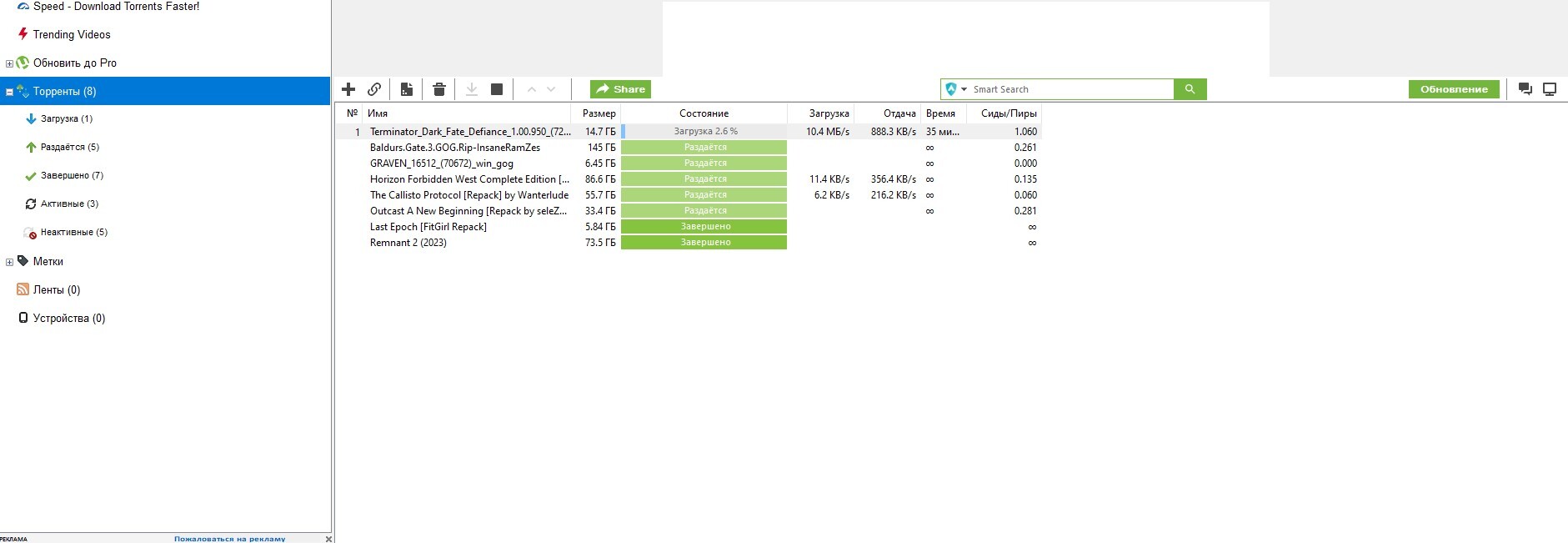Select Remnant 2 (2023) torrent
The image size is (1568, 543).
[408, 243]
